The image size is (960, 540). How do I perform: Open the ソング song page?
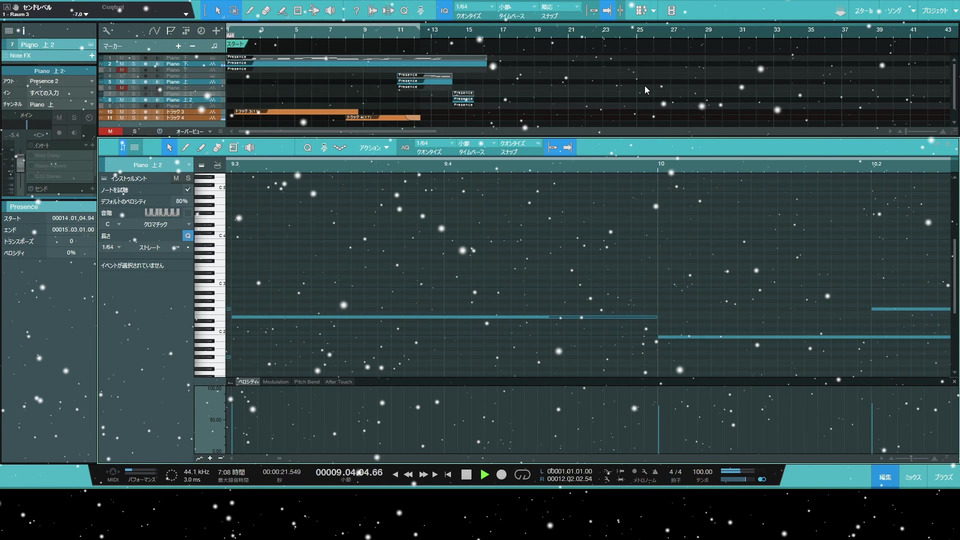point(894,11)
